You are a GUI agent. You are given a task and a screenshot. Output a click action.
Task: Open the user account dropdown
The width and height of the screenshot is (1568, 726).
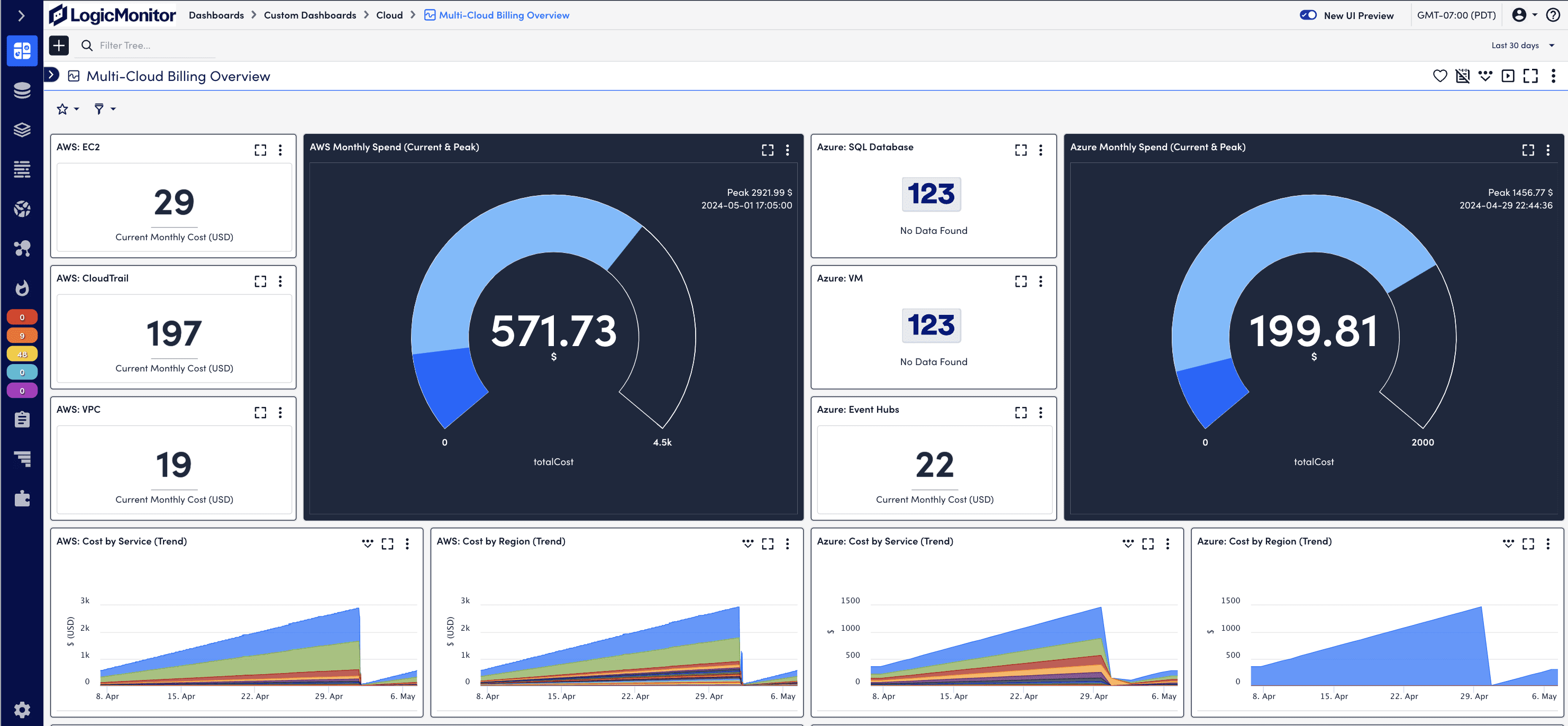[1525, 15]
